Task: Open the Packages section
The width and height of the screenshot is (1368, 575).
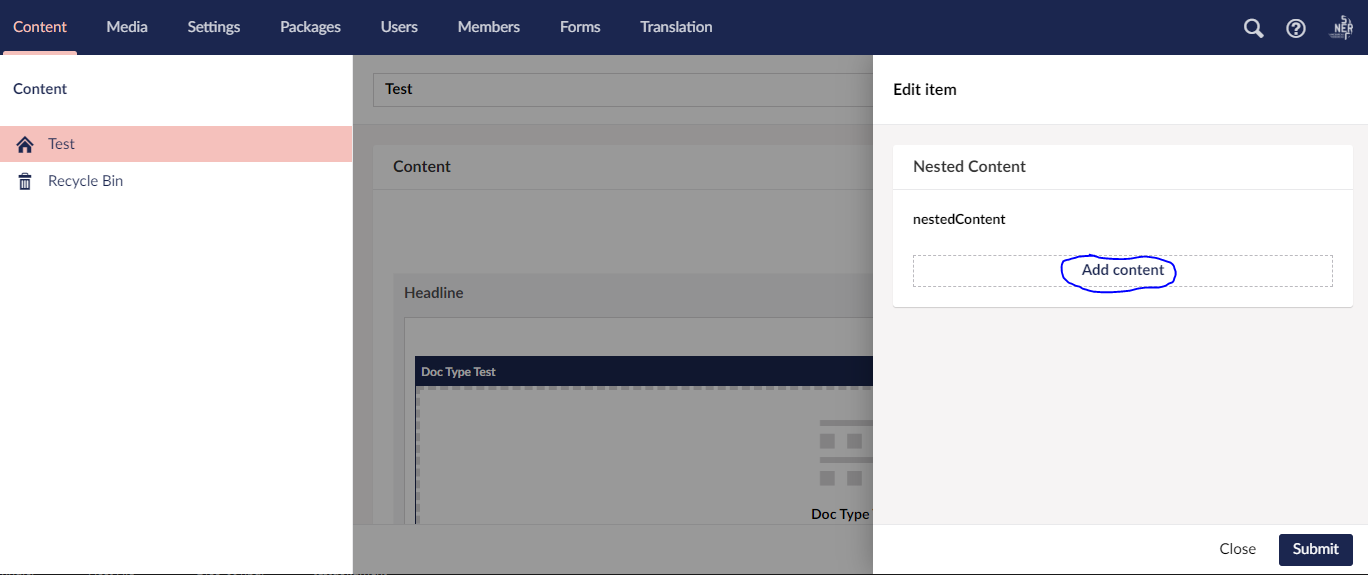Action: (310, 27)
